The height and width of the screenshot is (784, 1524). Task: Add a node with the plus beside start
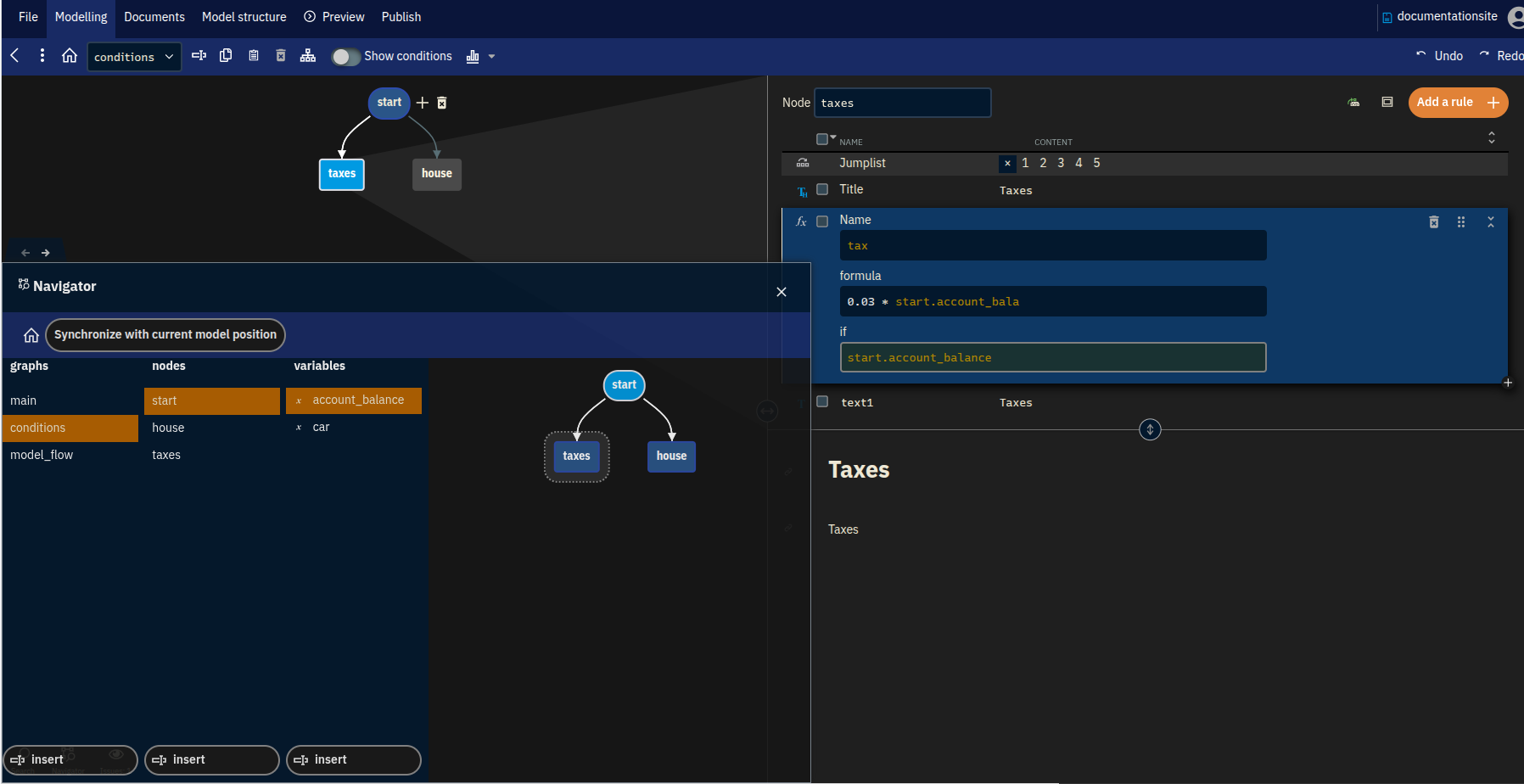click(x=423, y=103)
